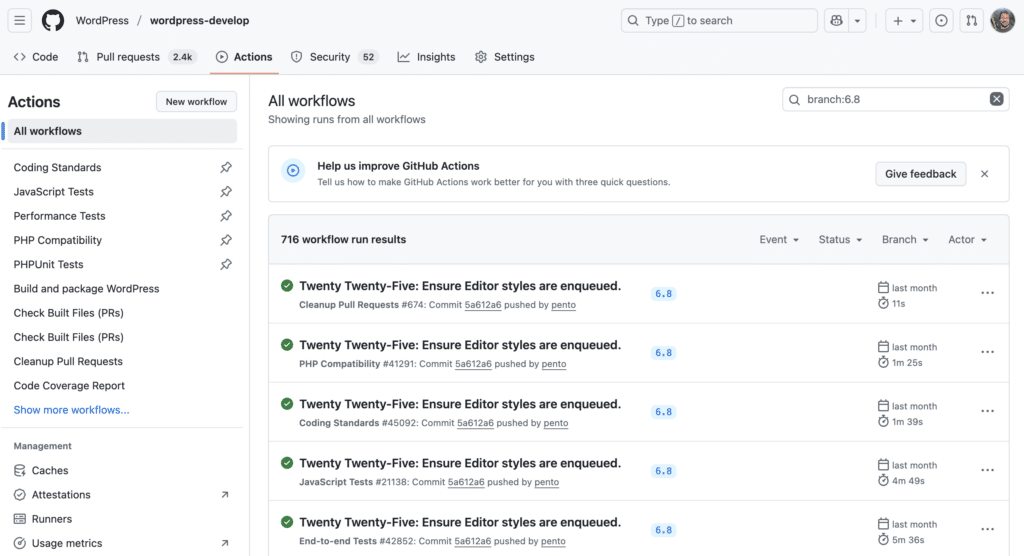Unpin the PHPUnit Tests workflow
The image size is (1024, 556).
226,264
